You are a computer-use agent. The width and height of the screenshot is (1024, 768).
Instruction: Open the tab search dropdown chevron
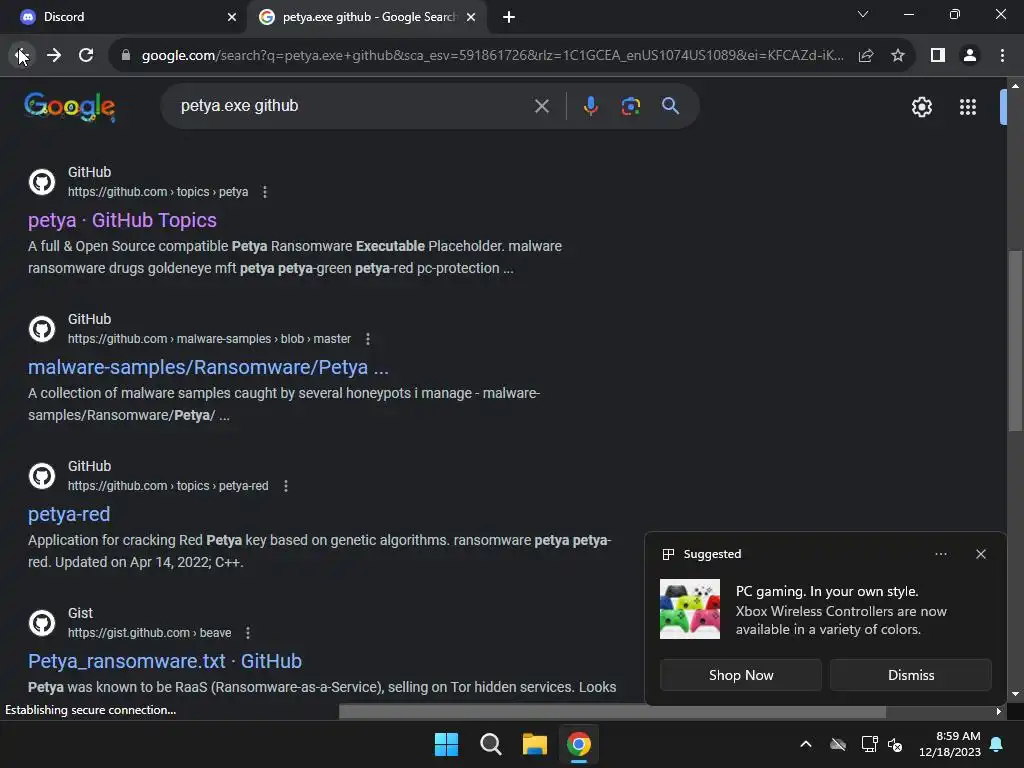(x=863, y=14)
